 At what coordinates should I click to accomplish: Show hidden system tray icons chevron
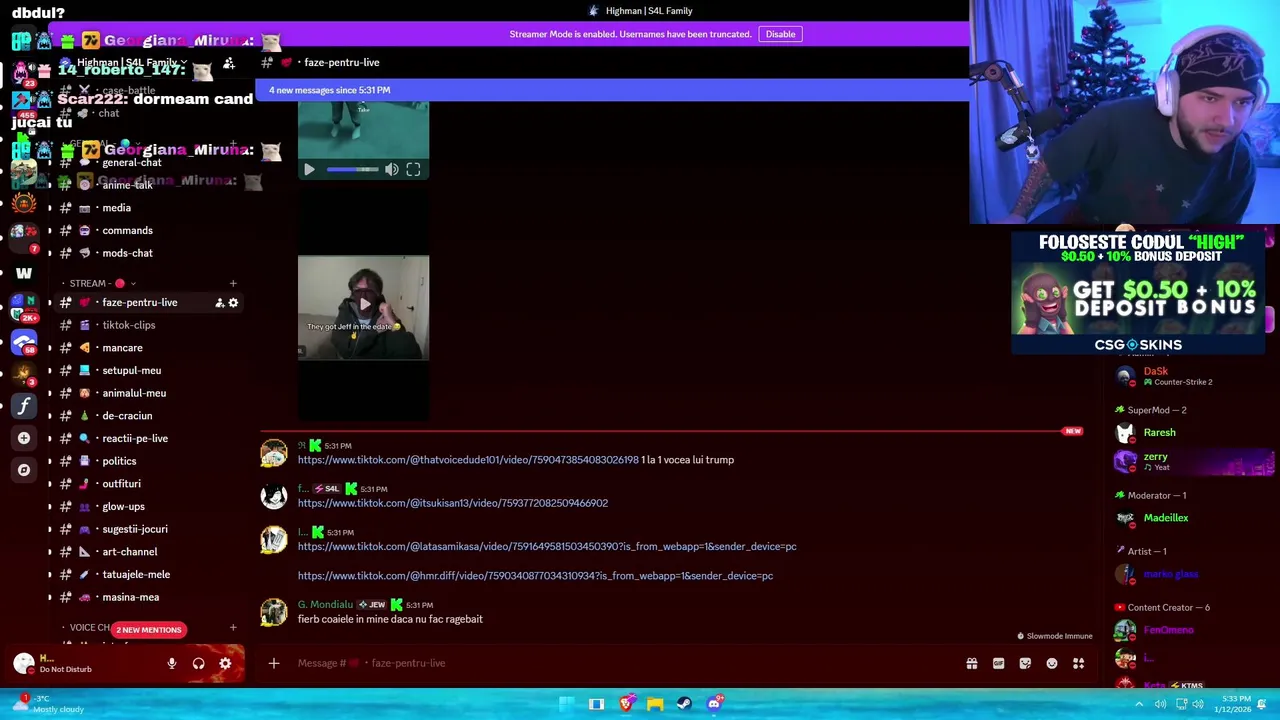point(1138,704)
